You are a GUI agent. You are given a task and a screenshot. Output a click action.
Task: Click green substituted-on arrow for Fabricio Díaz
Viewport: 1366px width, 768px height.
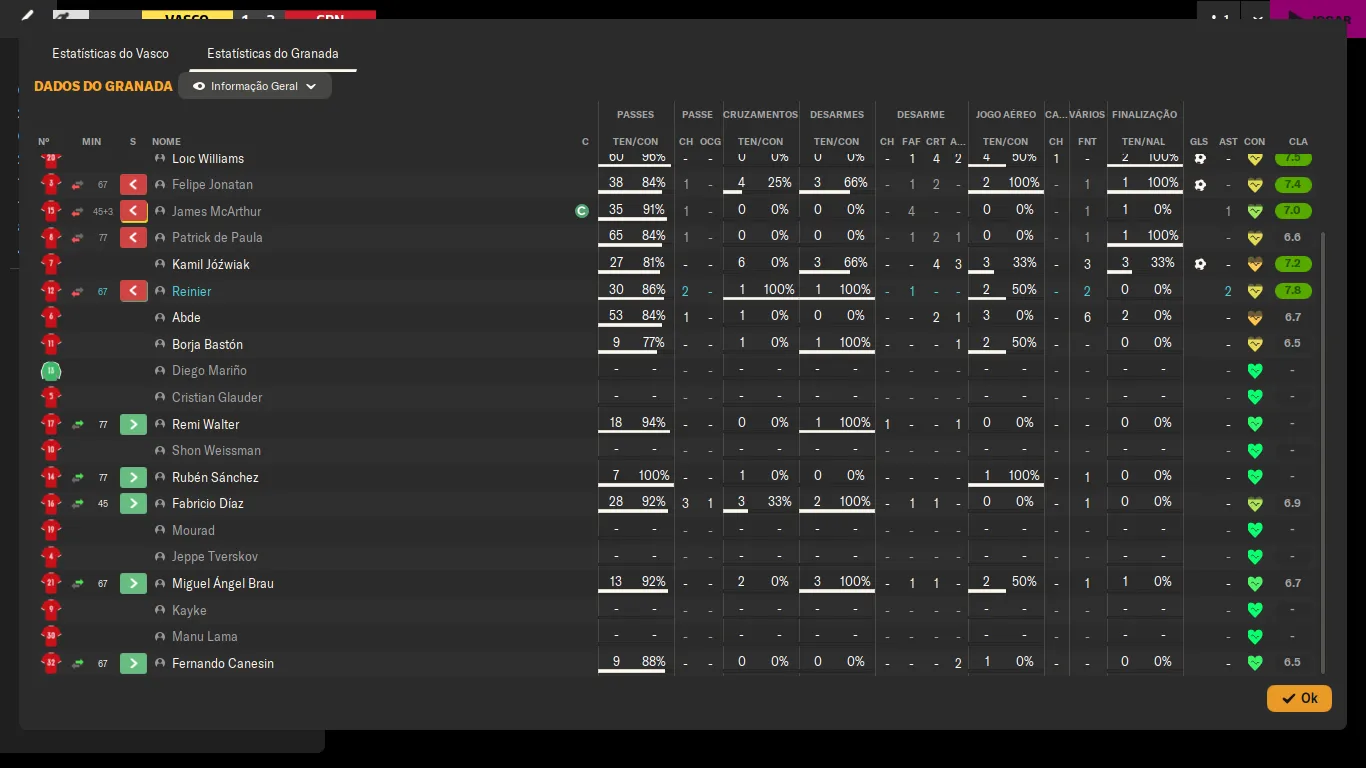133,503
